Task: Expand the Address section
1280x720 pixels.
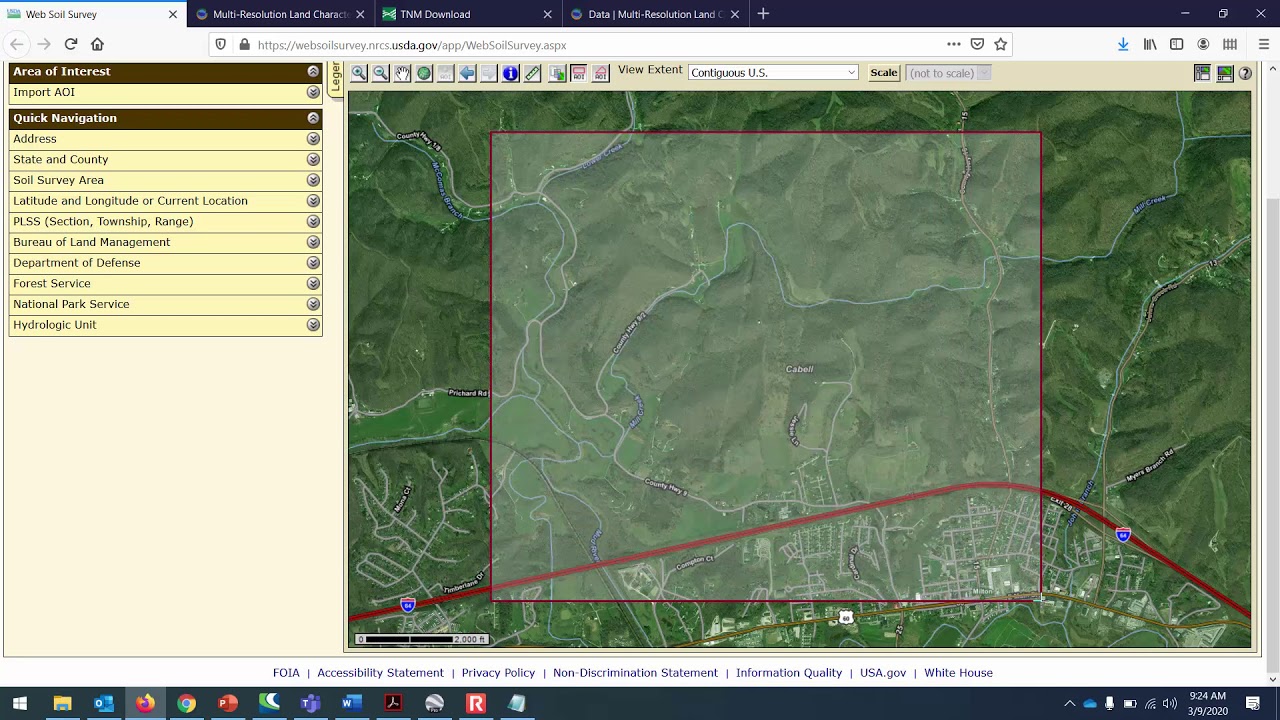Action: point(313,139)
